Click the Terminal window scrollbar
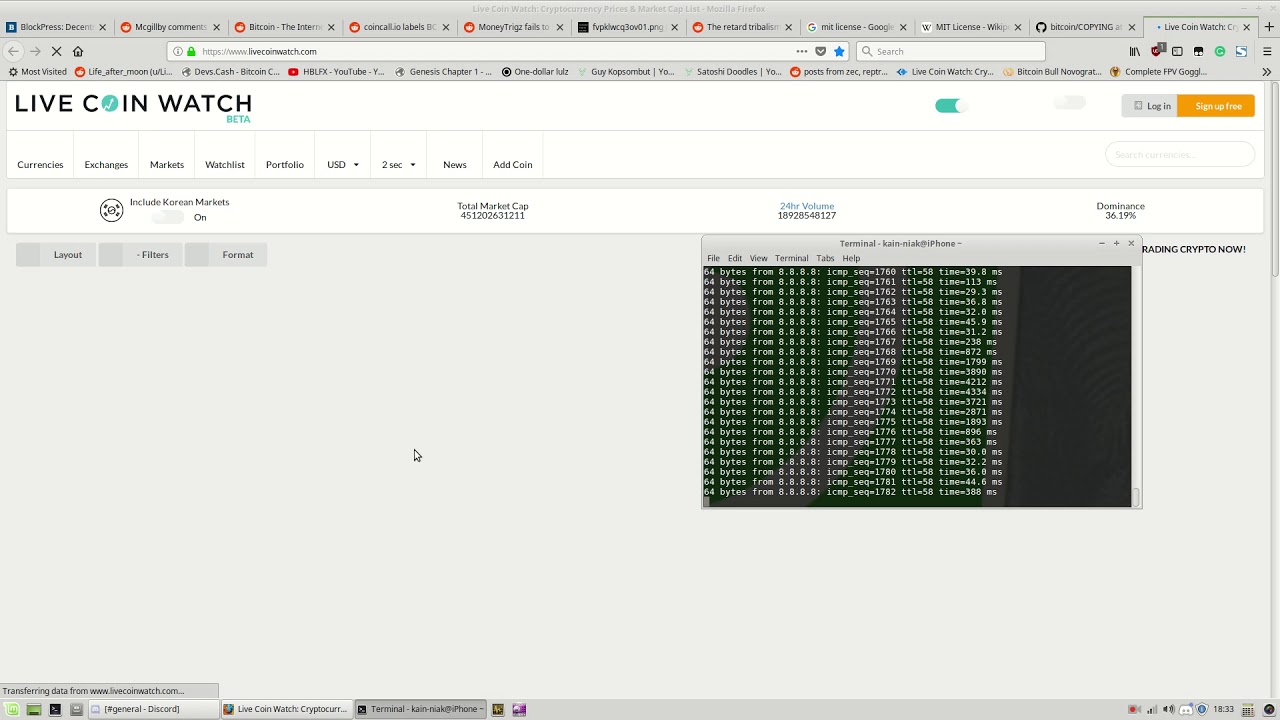This screenshot has height=720, width=1280. point(1135,497)
